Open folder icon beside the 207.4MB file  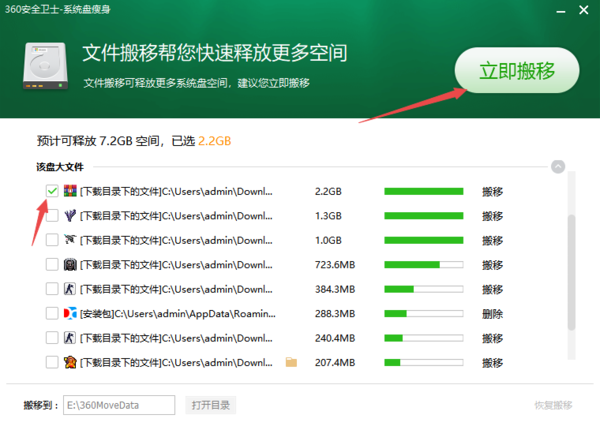pos(292,362)
